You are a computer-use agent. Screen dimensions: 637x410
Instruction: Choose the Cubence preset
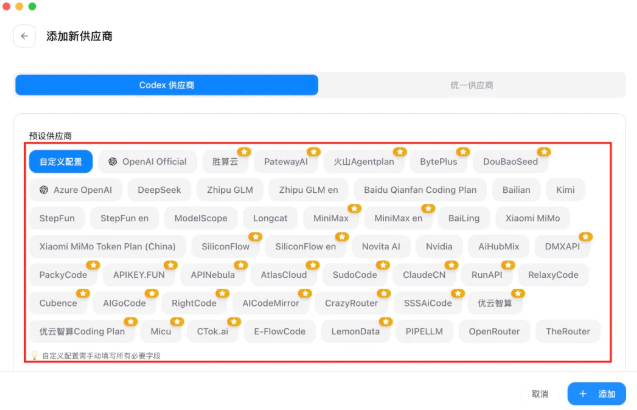tap(58, 303)
